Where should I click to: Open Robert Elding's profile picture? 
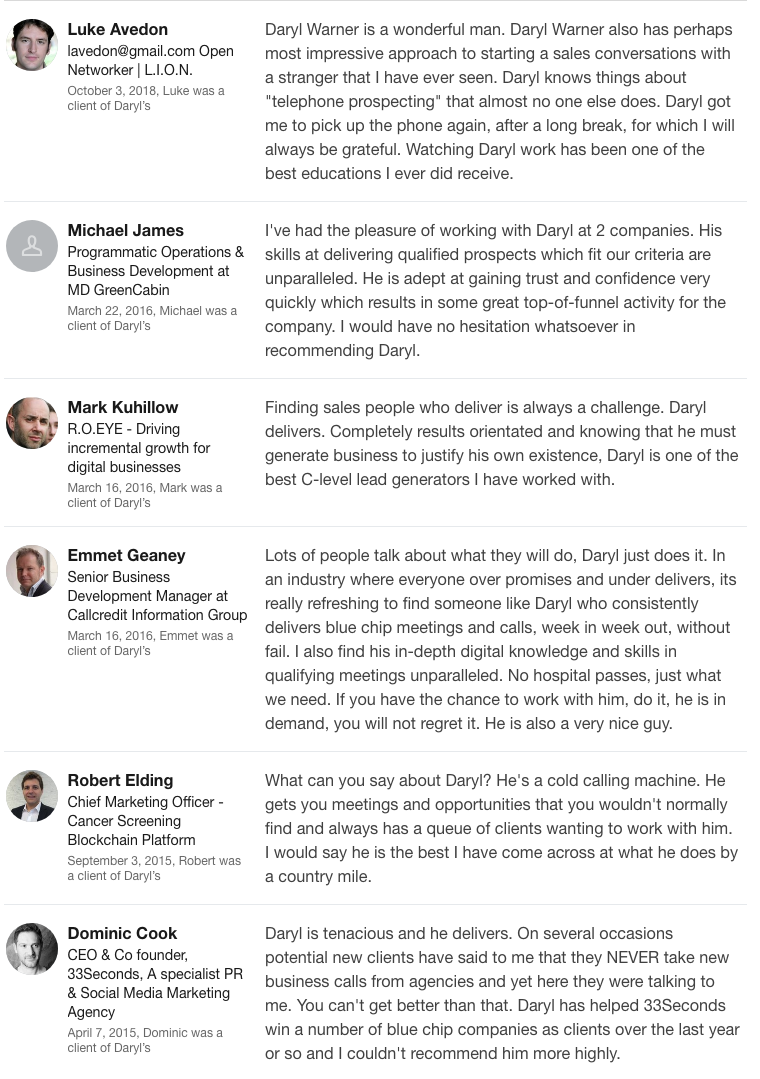pos(32,795)
